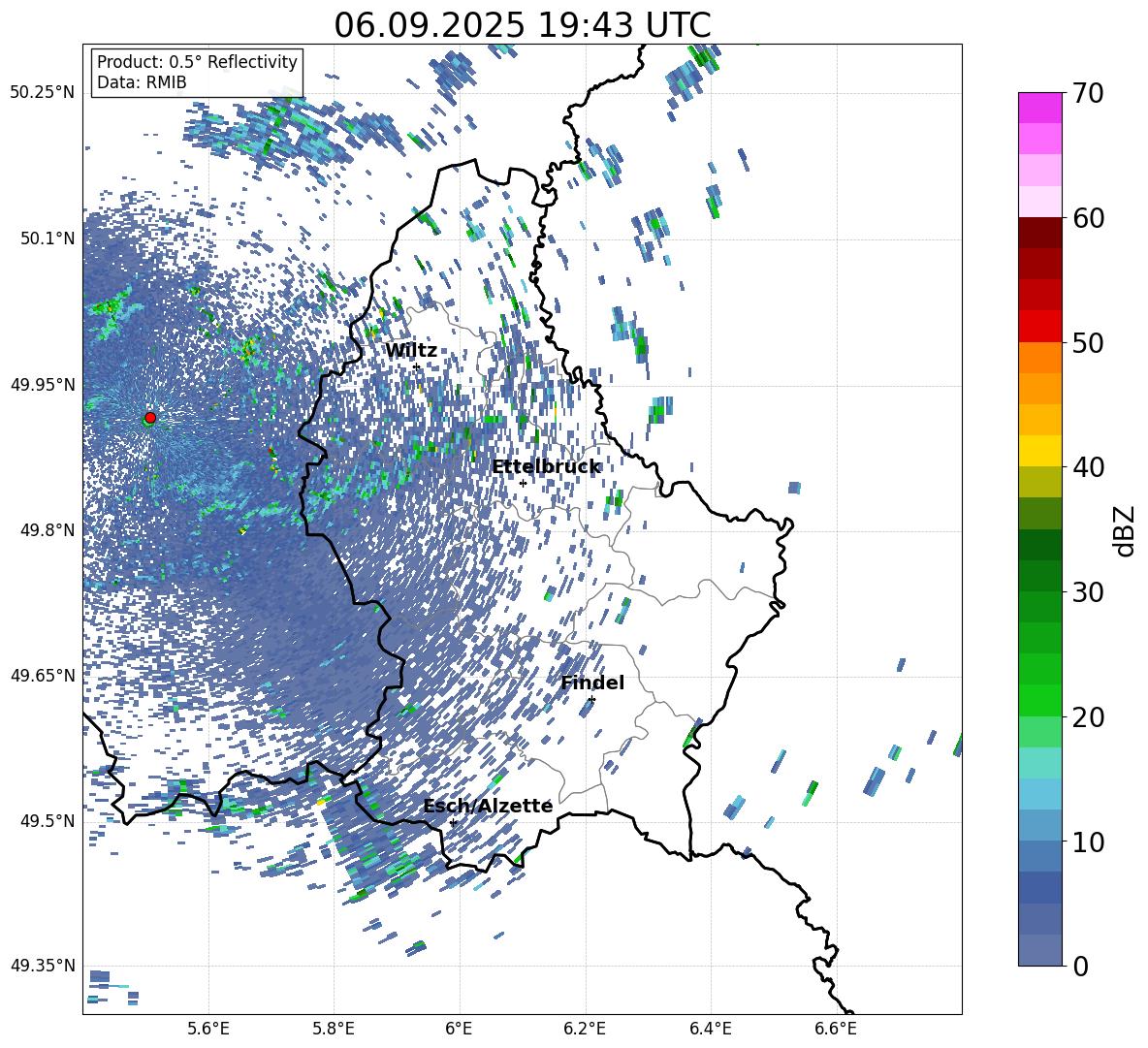Click the colorbar value 10
Image resolution: width=1148 pixels, height=1048 pixels.
coord(1089,842)
